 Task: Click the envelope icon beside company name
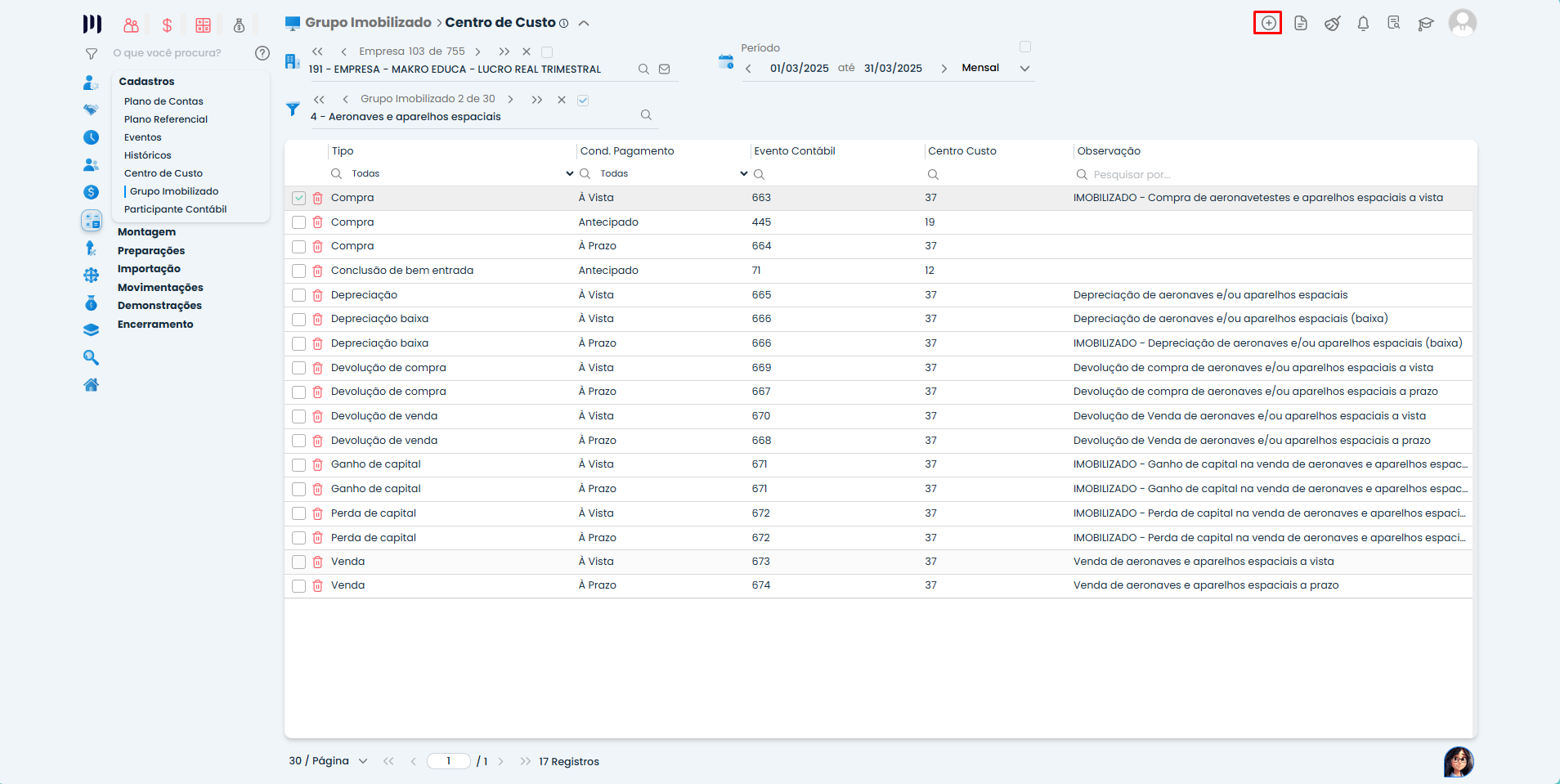pyautogui.click(x=665, y=69)
